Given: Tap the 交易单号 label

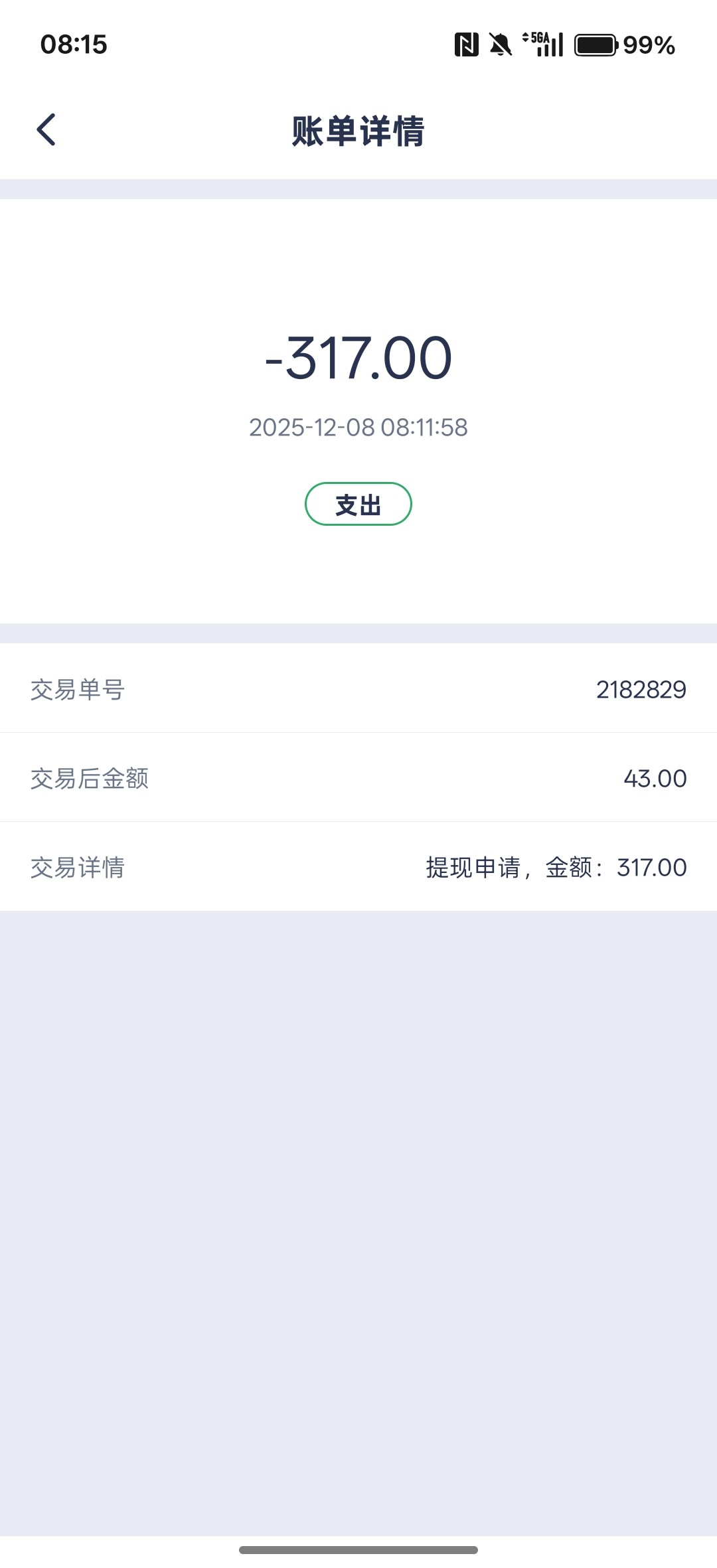Looking at the screenshot, I should 78,690.
